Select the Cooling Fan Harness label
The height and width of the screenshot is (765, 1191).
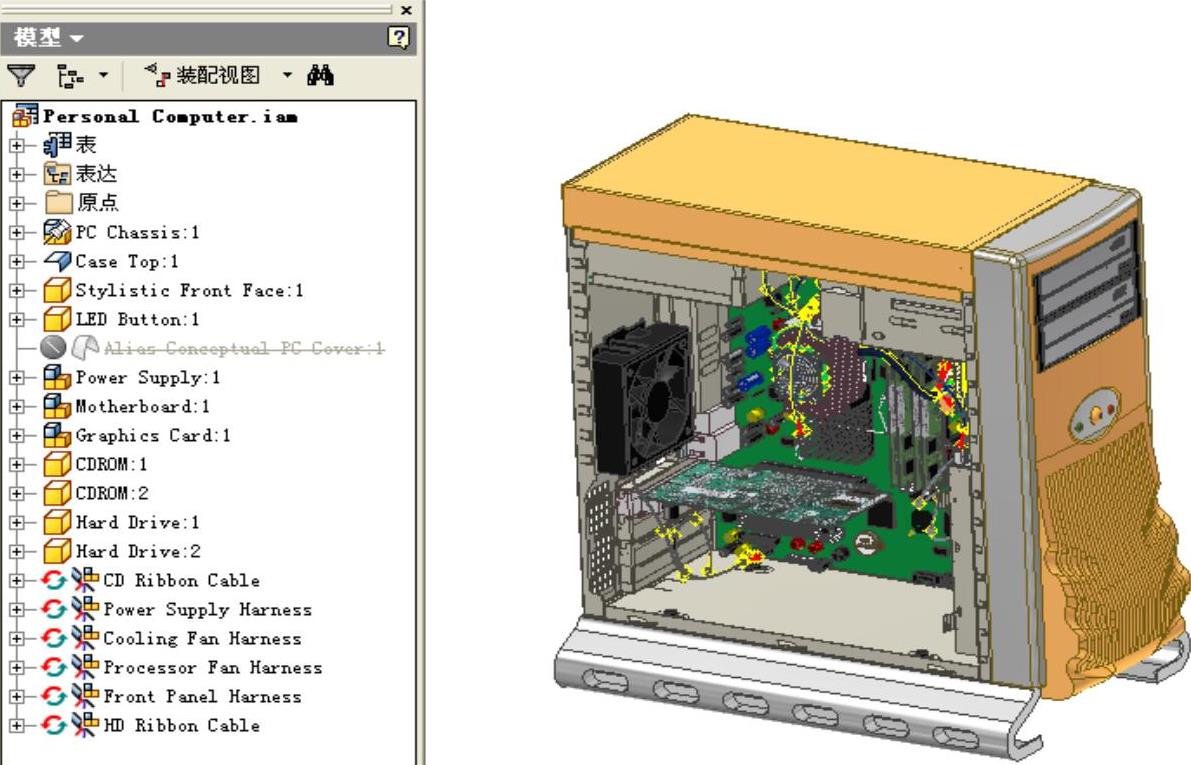click(x=202, y=638)
